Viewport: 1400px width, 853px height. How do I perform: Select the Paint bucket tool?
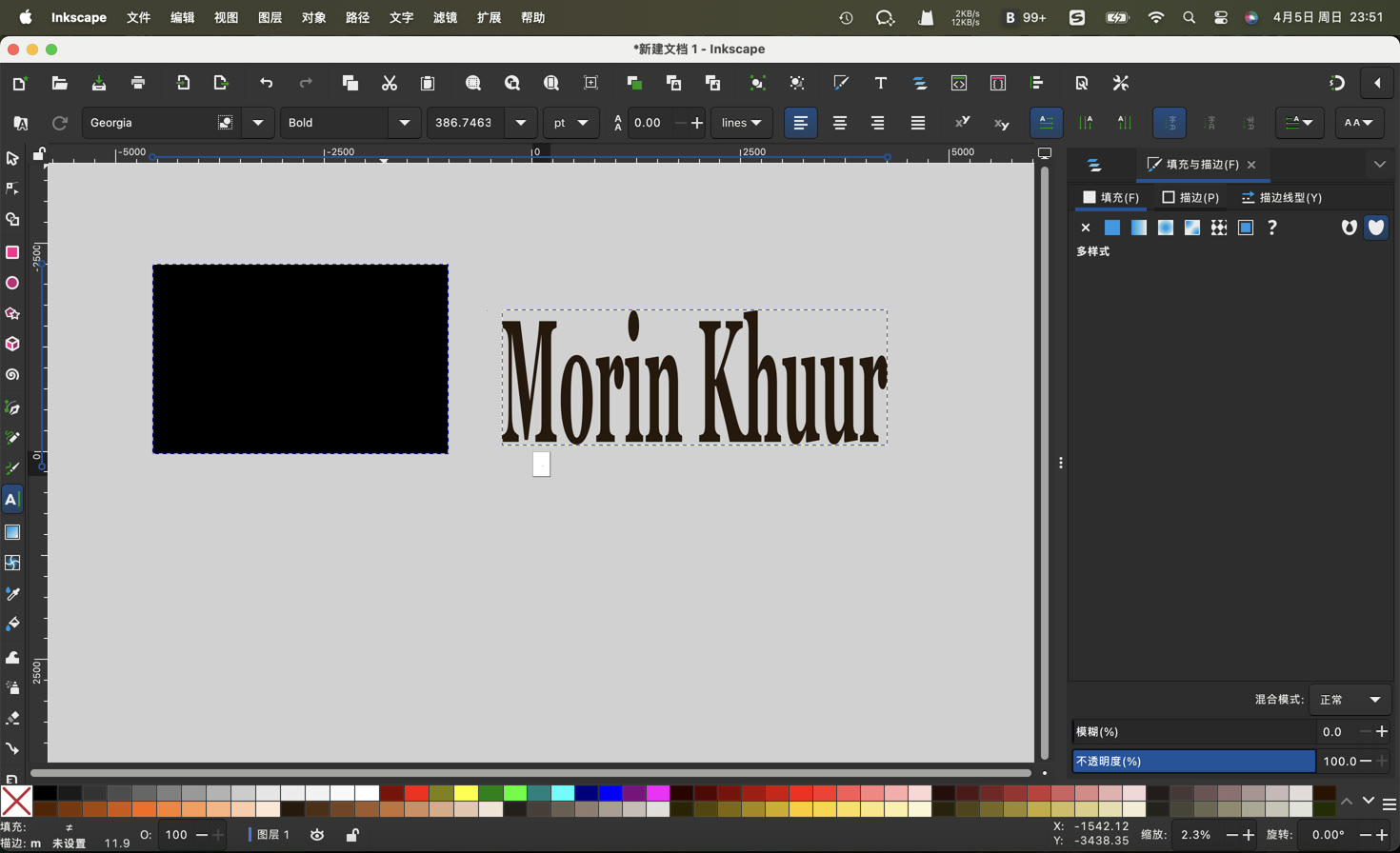[12, 625]
